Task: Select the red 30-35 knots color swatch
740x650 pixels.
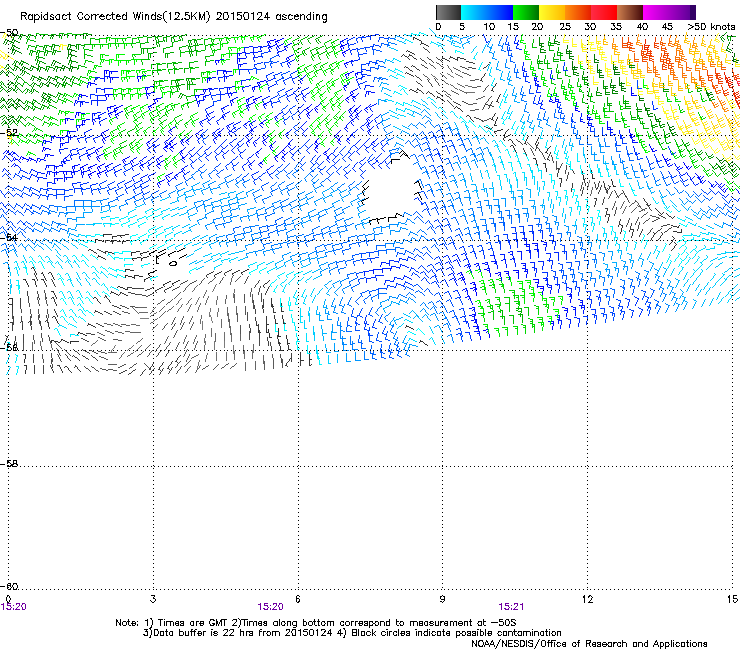Action: tap(604, 12)
